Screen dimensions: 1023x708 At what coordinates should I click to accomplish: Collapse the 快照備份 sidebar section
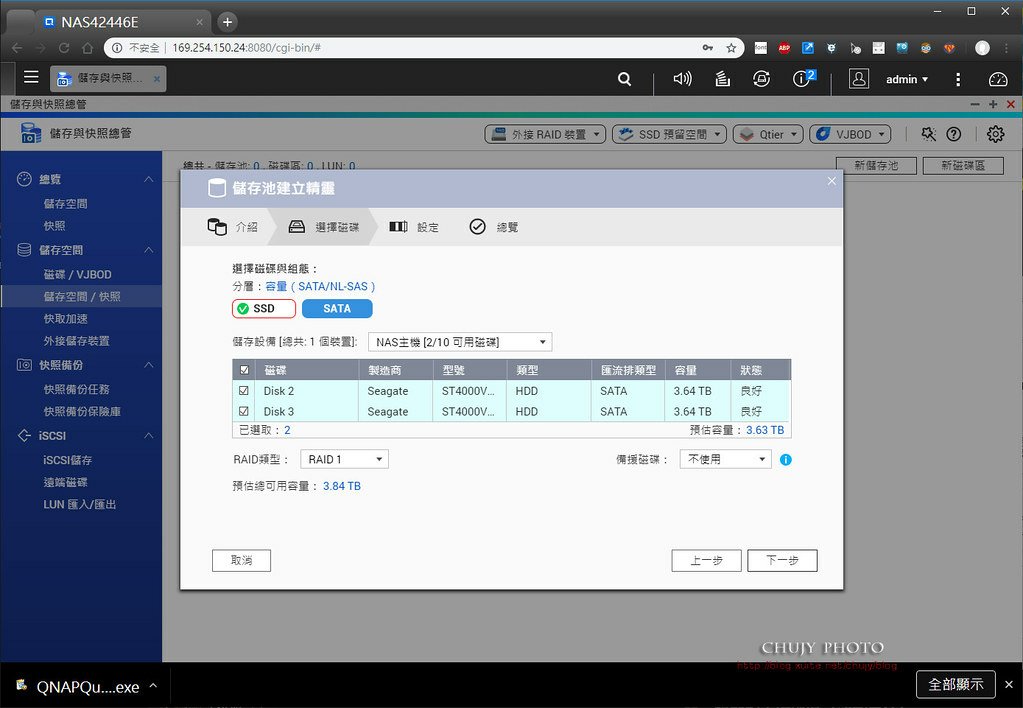tap(149, 364)
